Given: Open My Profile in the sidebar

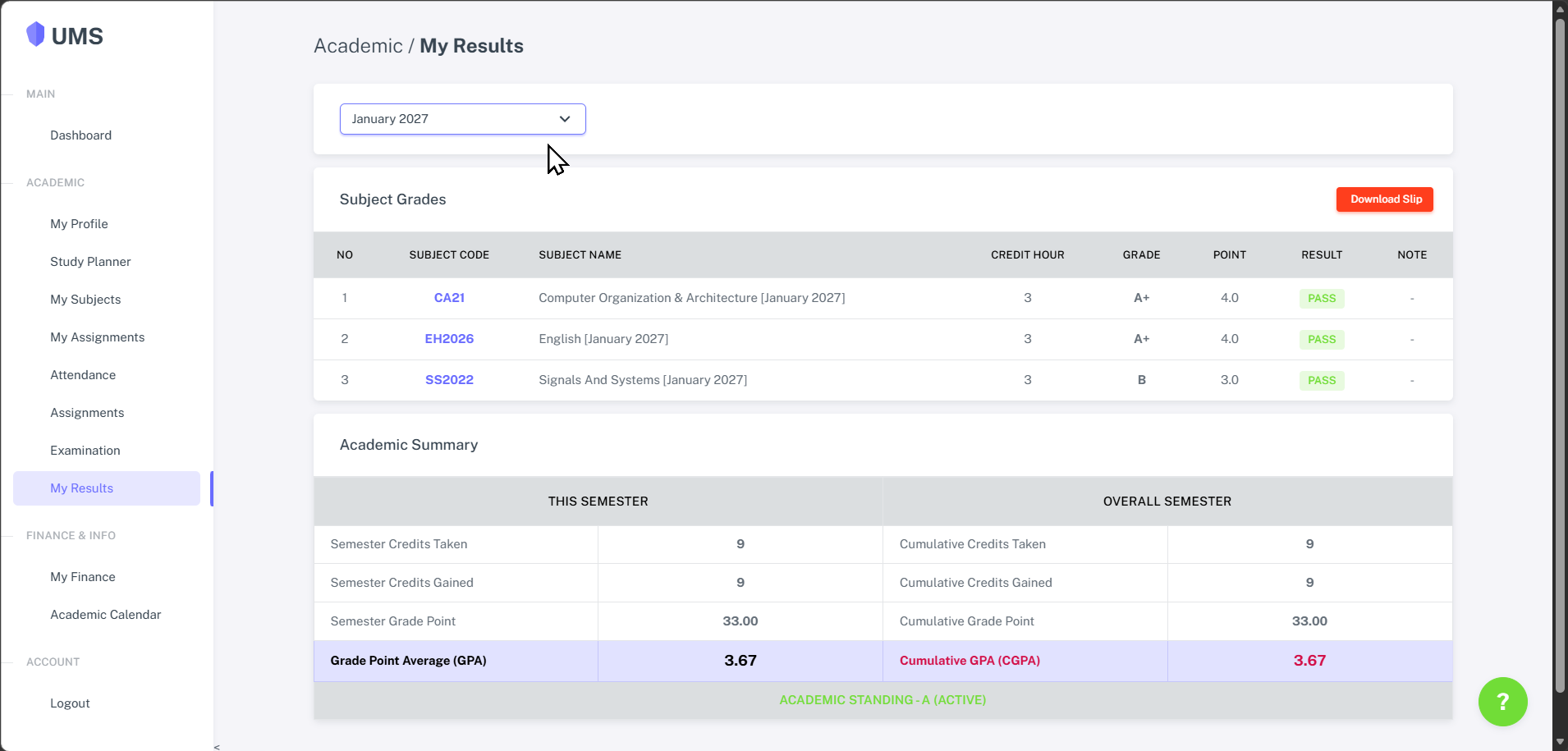Looking at the screenshot, I should click(79, 224).
